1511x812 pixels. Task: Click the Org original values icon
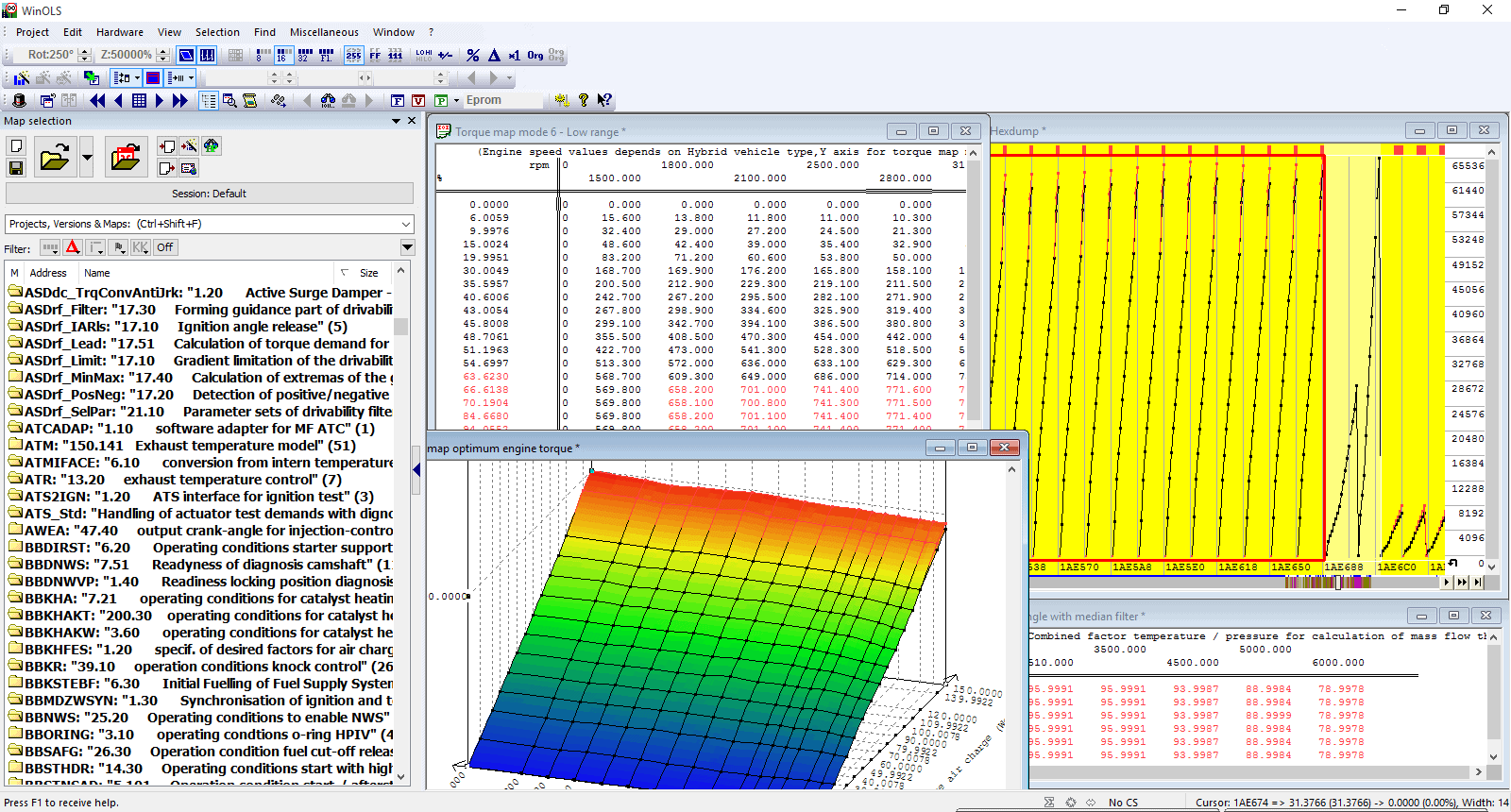pos(535,56)
